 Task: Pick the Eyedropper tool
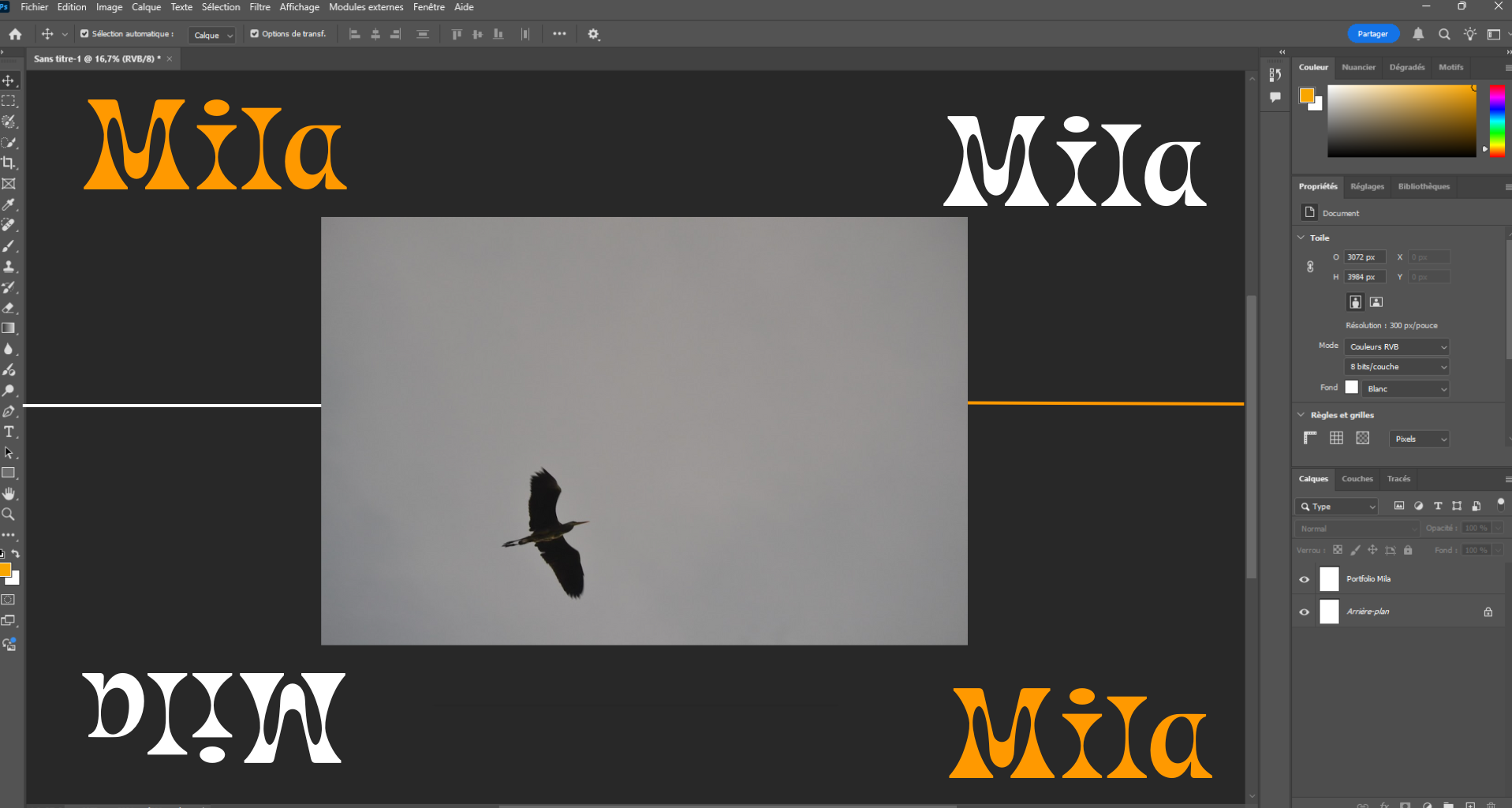[9, 204]
